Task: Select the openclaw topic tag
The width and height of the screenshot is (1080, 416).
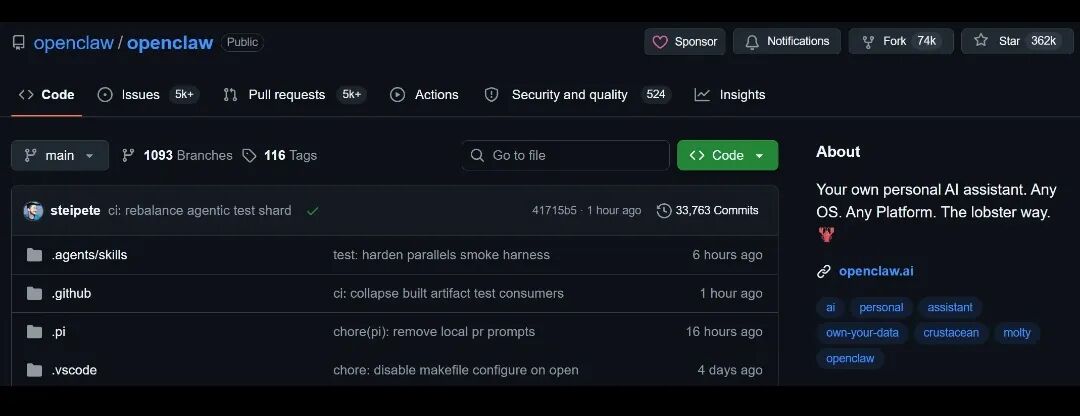Action: (x=850, y=359)
